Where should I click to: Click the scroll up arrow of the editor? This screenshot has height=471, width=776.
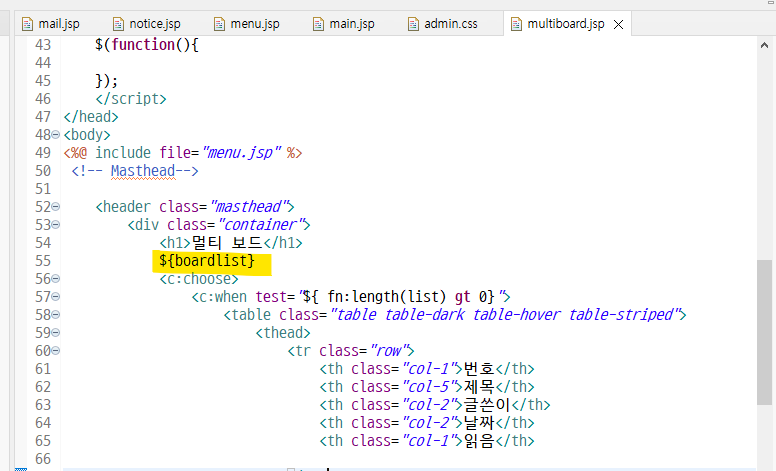click(x=764, y=45)
